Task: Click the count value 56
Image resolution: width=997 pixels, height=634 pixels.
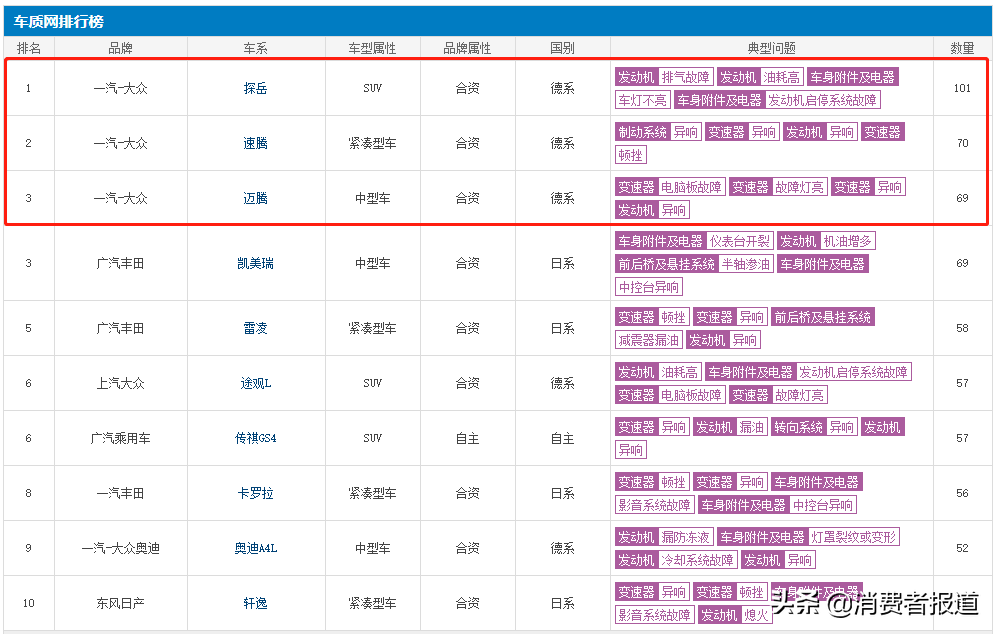Action: click(962, 493)
